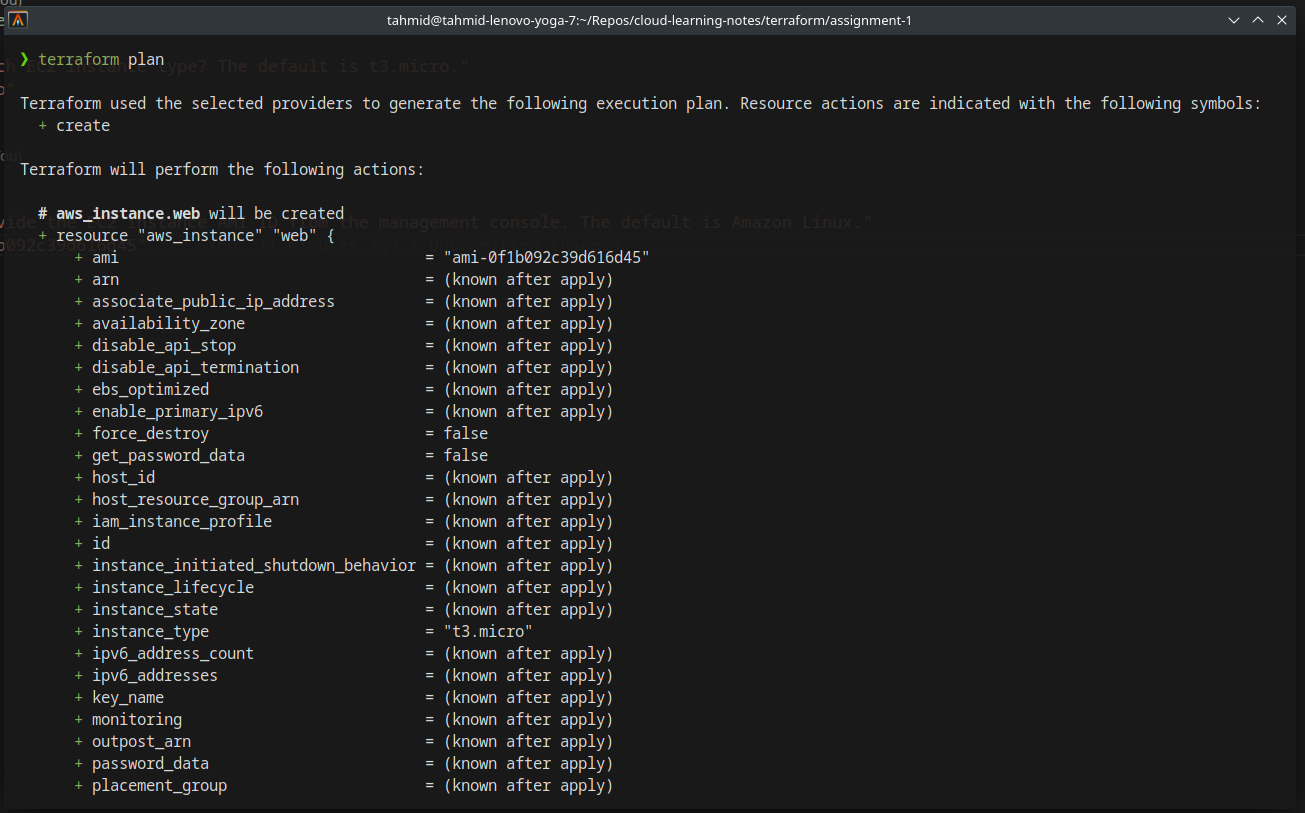This screenshot has width=1305, height=813.
Task: Close the terminal window
Action: tap(1281, 20)
